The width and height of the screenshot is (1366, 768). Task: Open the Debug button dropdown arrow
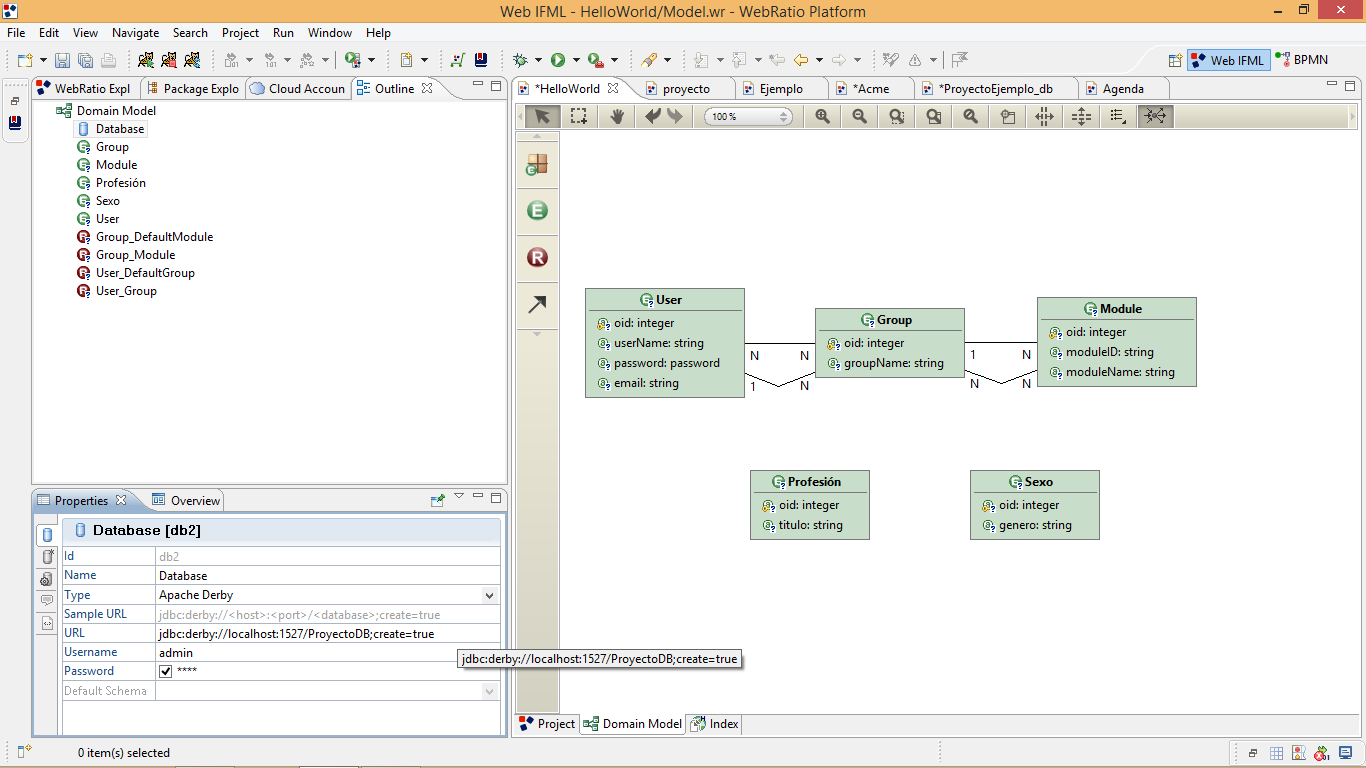tap(538, 60)
